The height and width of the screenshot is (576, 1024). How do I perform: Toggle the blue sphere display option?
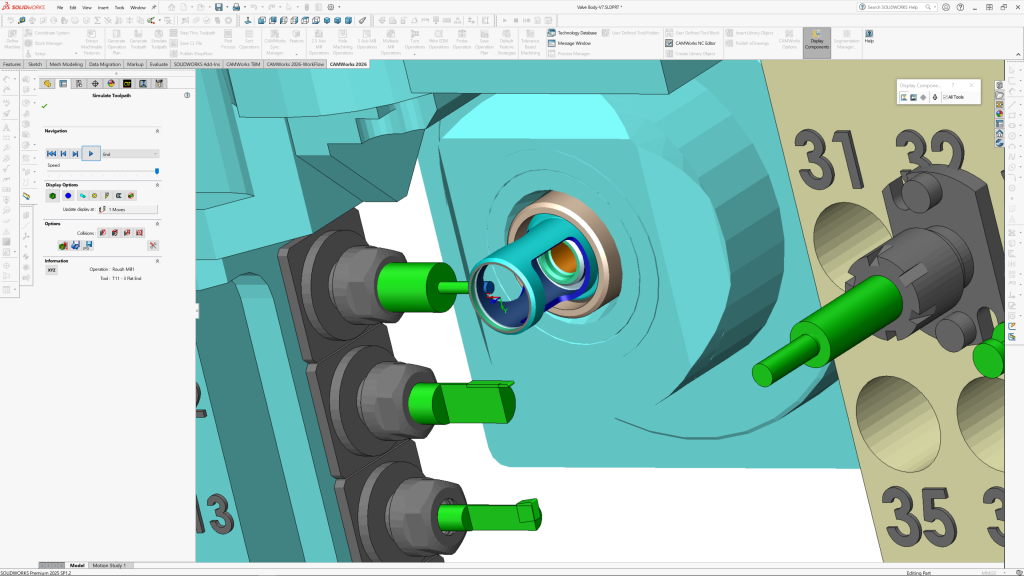pyautogui.click(x=68, y=195)
